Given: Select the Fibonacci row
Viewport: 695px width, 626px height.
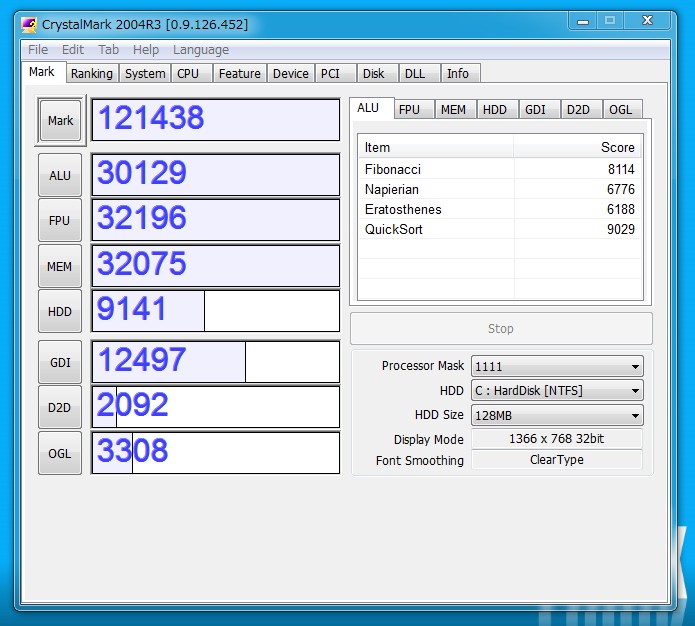Looking at the screenshot, I should pos(500,169).
